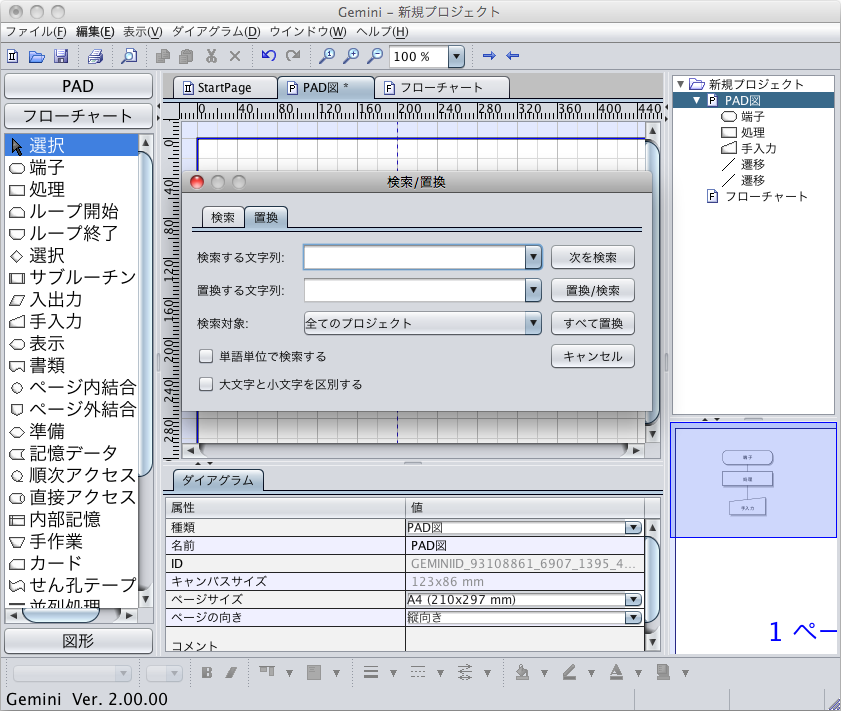Pick the ページ内結合 connector shape
841x711 pixels.
[x=72, y=387]
